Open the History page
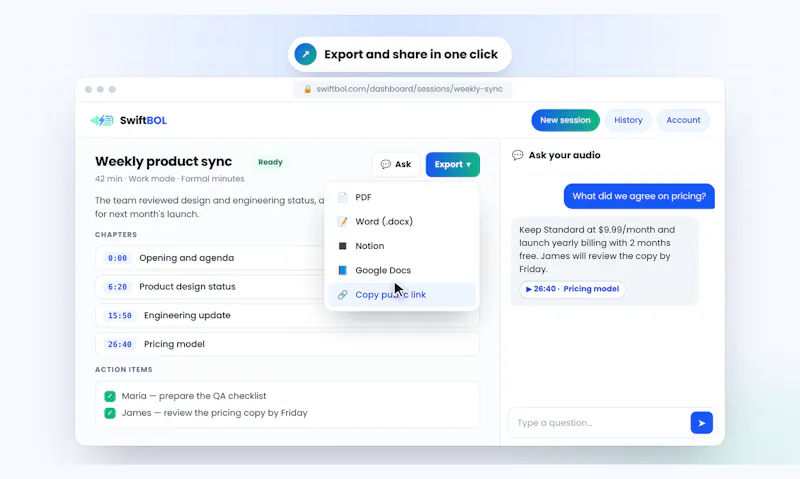This screenshot has height=479, width=800. (628, 120)
